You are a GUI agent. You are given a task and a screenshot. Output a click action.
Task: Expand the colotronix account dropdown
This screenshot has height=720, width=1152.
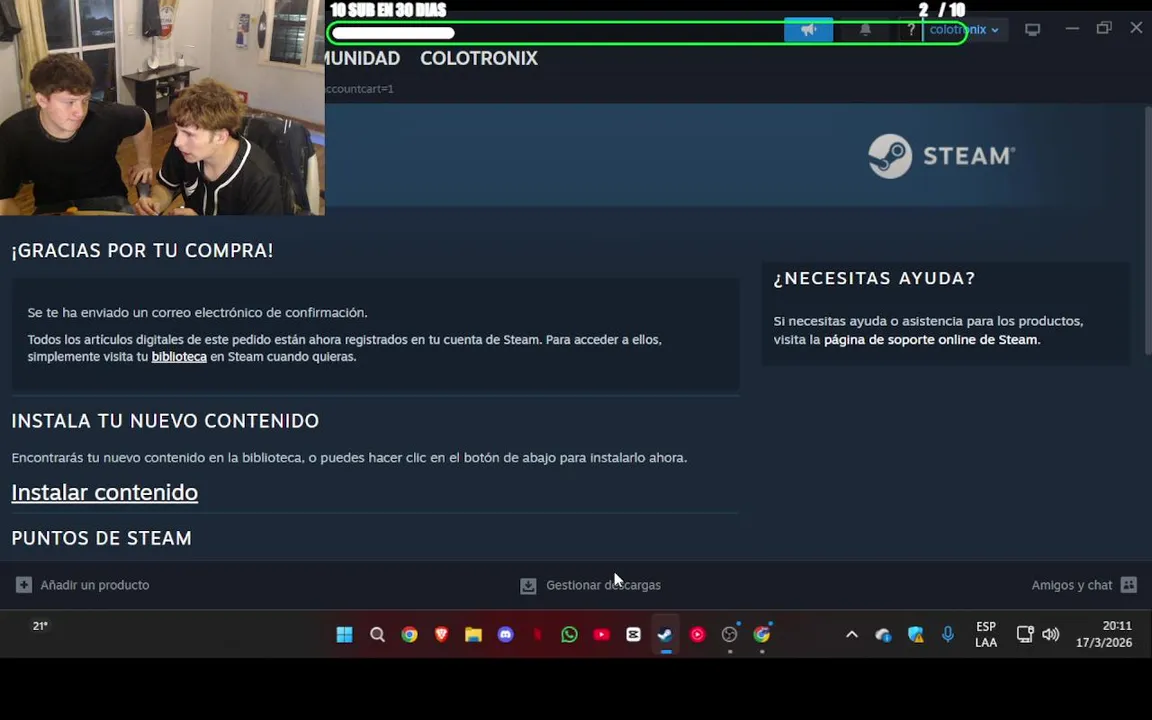[x=965, y=29]
